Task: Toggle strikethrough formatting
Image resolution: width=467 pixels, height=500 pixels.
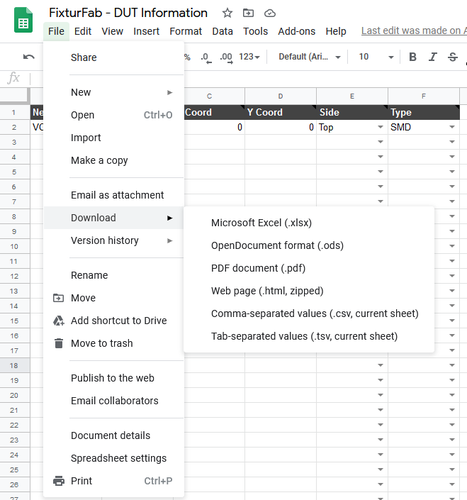Action: pyautogui.click(x=453, y=57)
